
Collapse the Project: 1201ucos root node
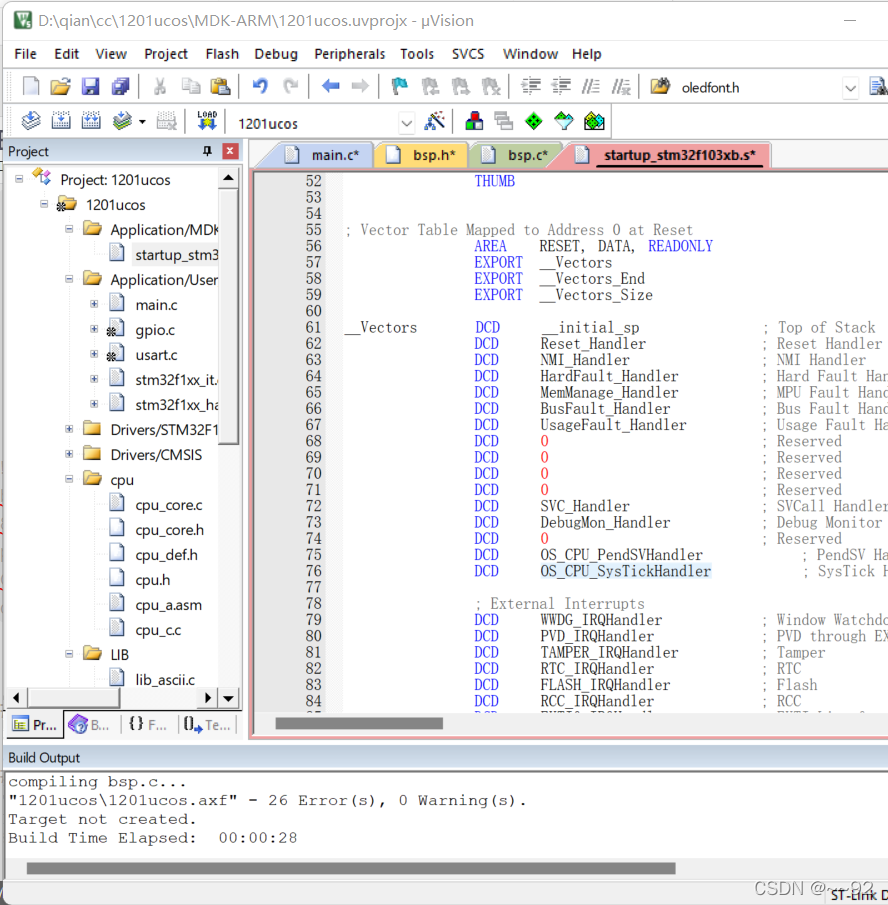(19, 179)
